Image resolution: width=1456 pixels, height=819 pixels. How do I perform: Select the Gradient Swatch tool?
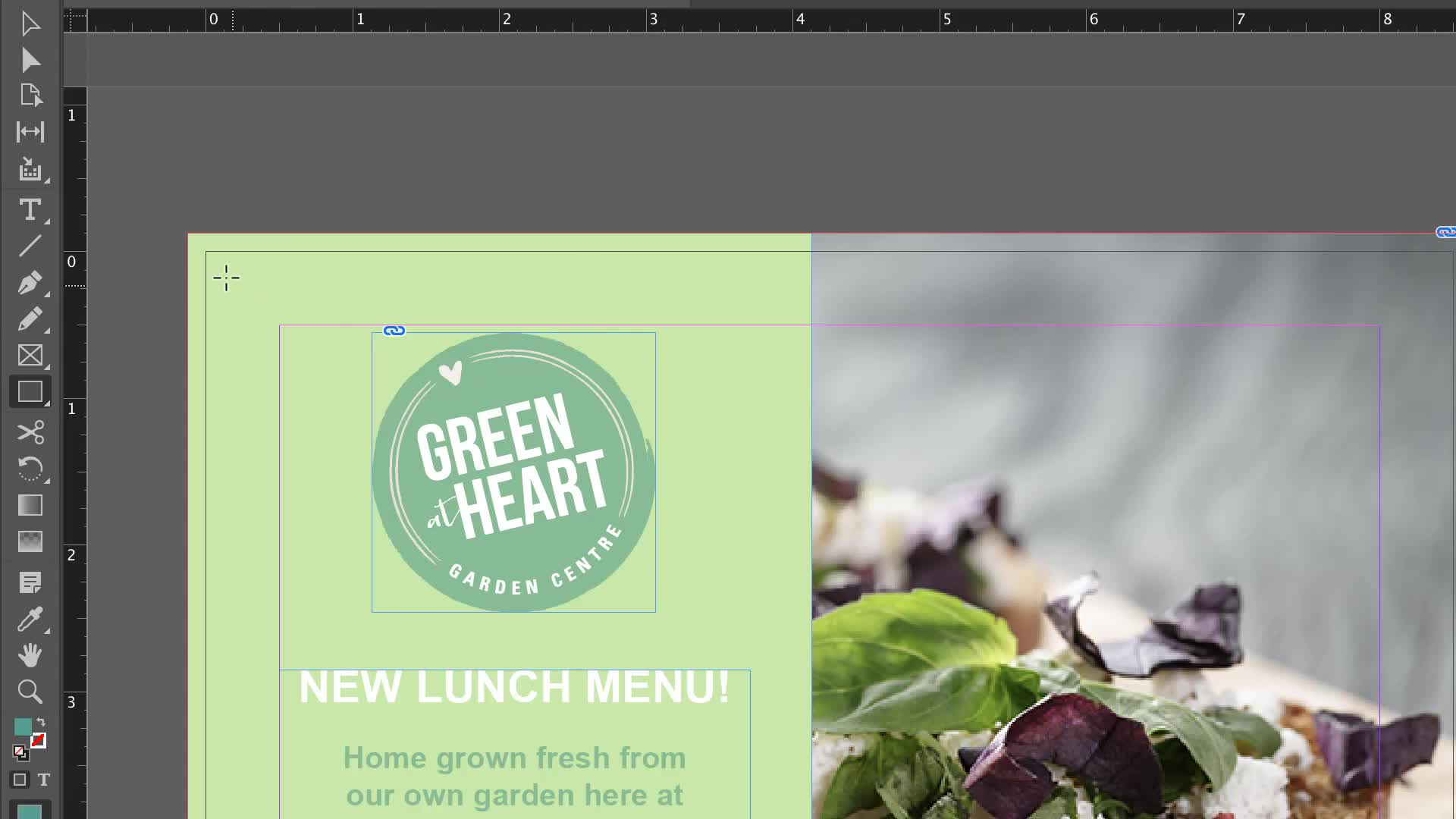30,505
